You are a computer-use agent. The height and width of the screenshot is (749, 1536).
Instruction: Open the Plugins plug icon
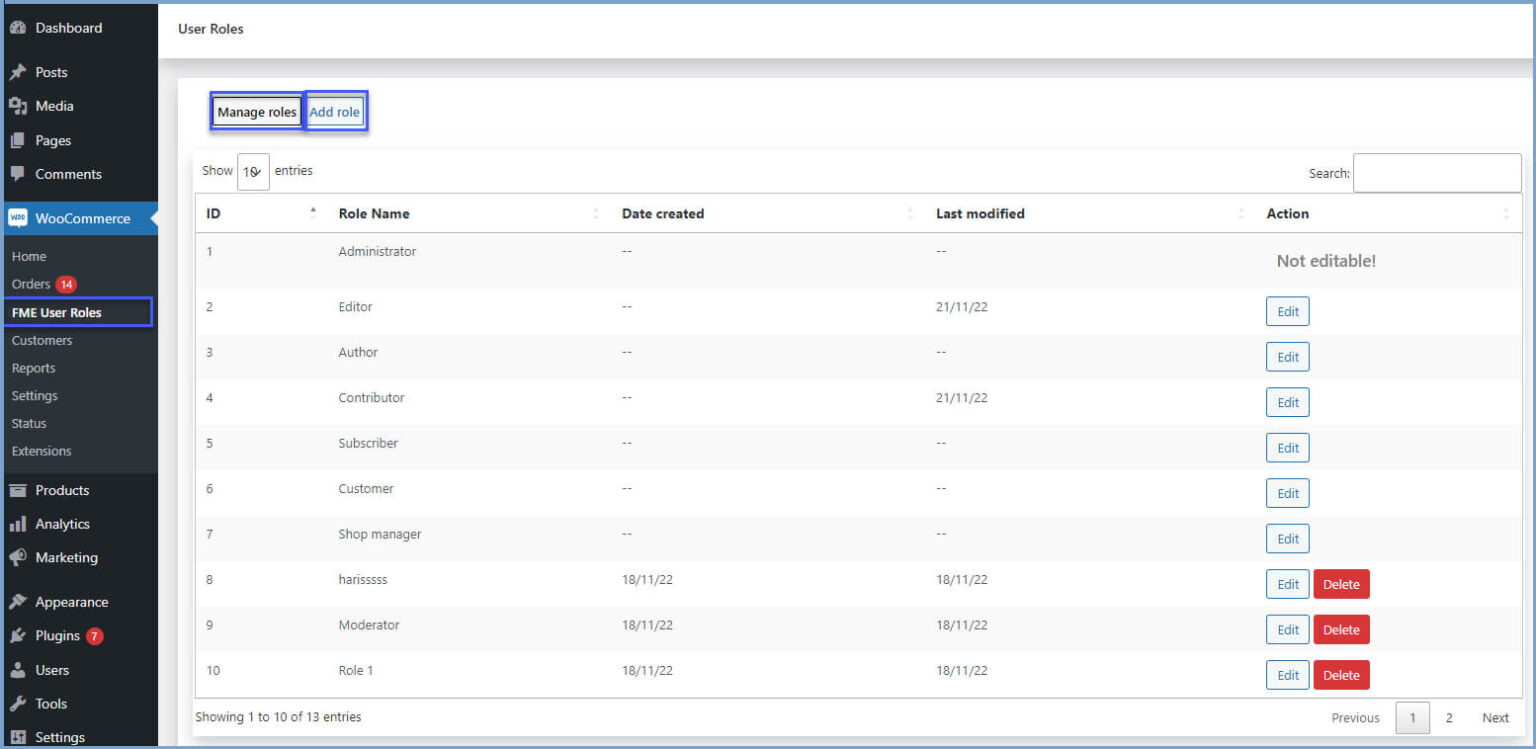click(18, 635)
